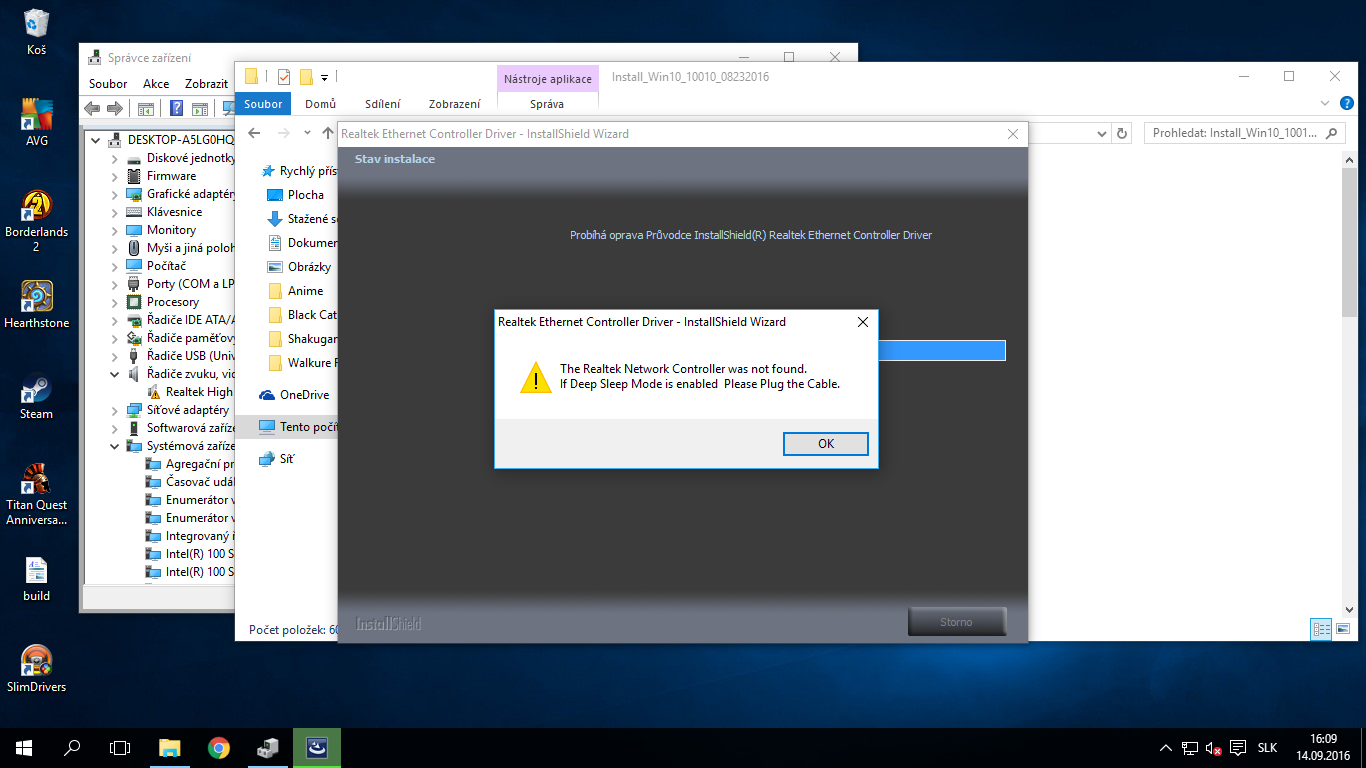Open the quick access toolbar customize dropdown

324,78
